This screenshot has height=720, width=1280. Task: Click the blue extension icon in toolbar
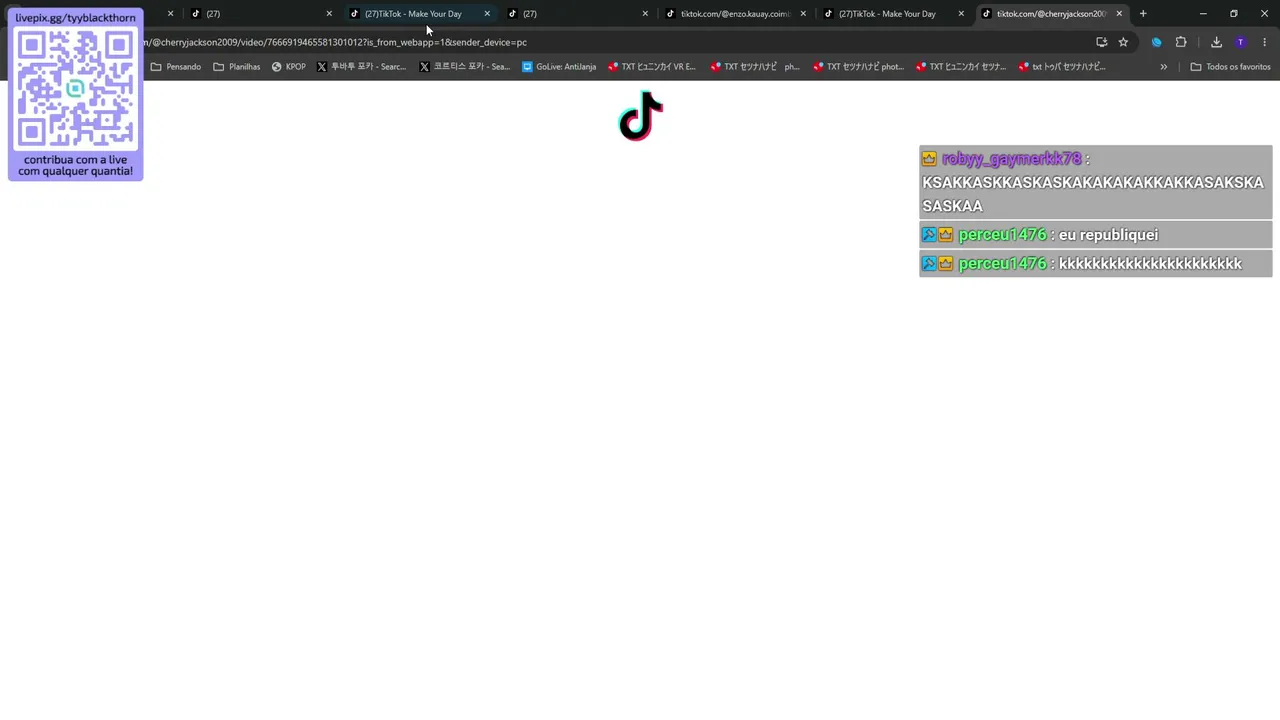click(x=1157, y=42)
